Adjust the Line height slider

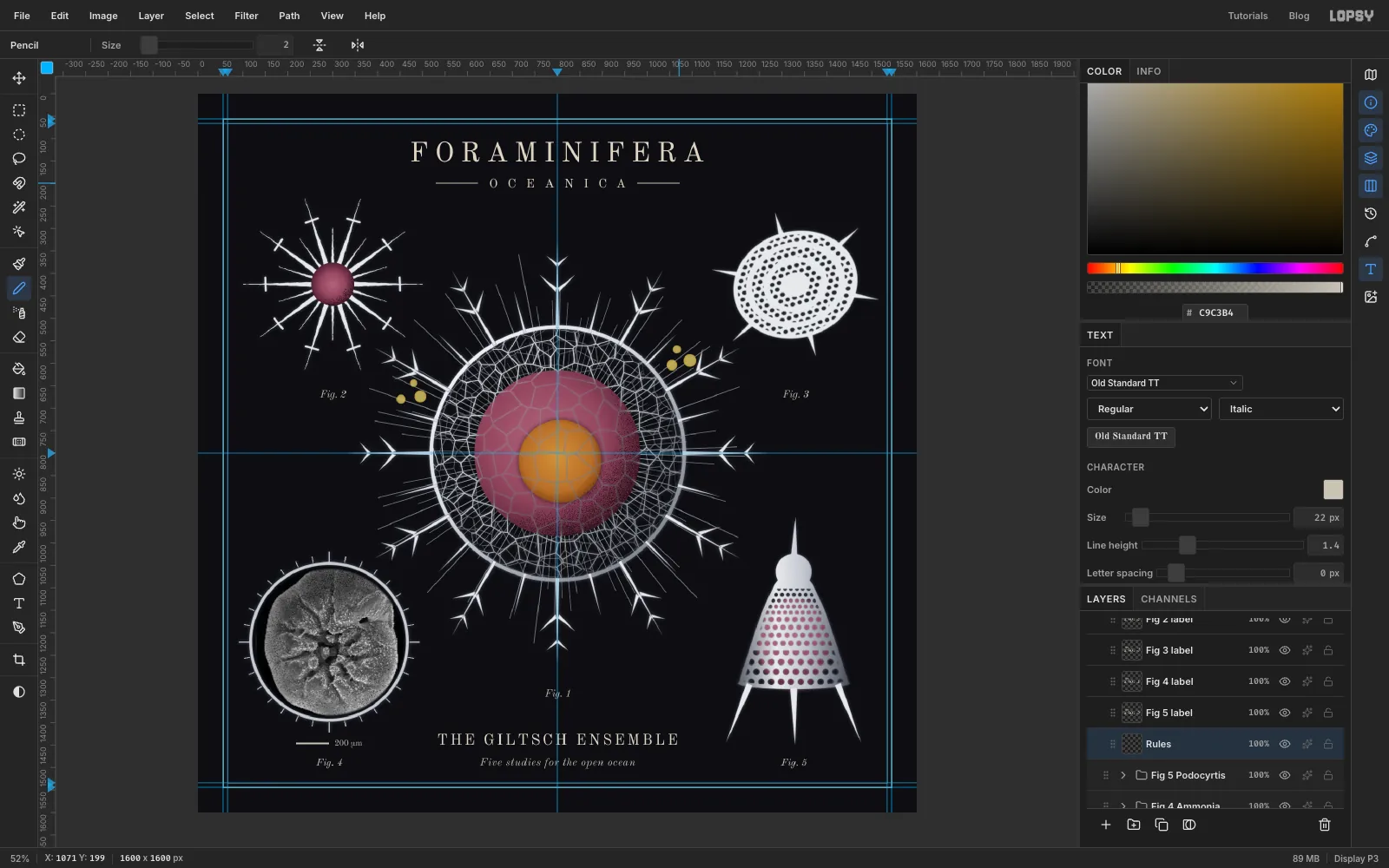pyautogui.click(x=1222, y=545)
